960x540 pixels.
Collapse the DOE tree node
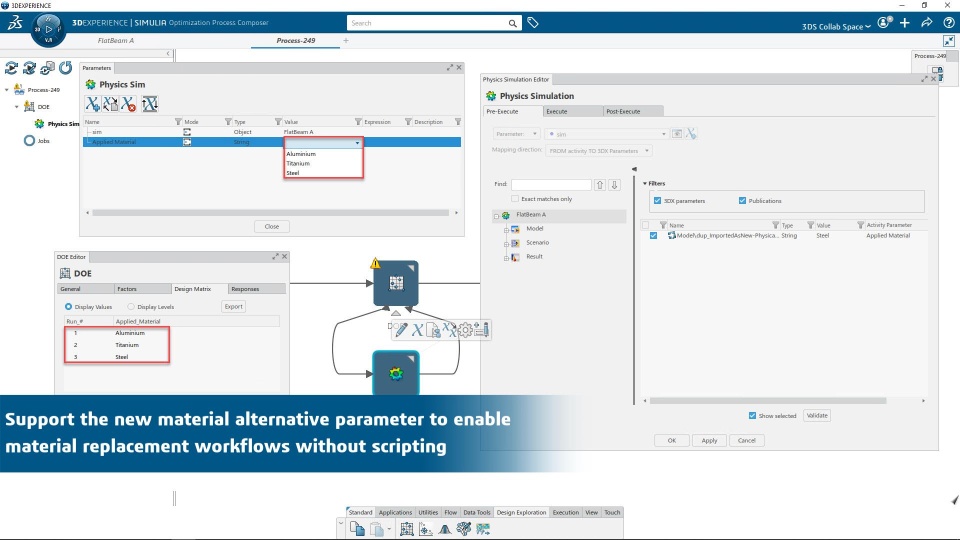(x=17, y=107)
